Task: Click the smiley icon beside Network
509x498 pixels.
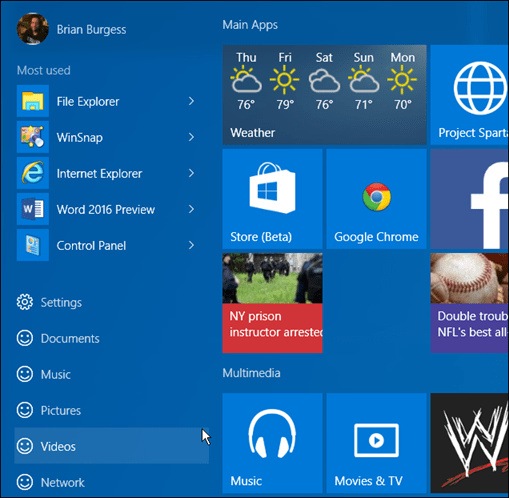Action: 25,482
